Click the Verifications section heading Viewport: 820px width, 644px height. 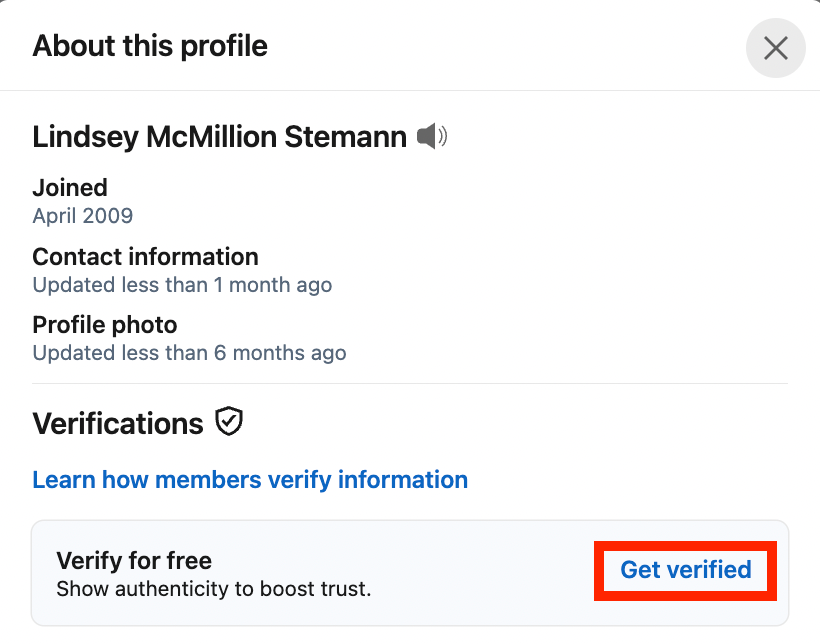coord(118,424)
